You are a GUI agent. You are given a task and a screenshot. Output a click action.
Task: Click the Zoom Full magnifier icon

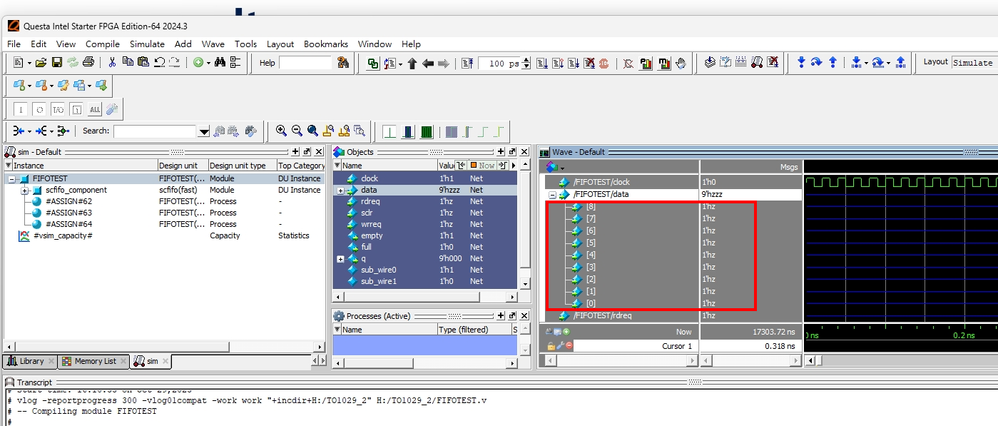click(x=313, y=131)
